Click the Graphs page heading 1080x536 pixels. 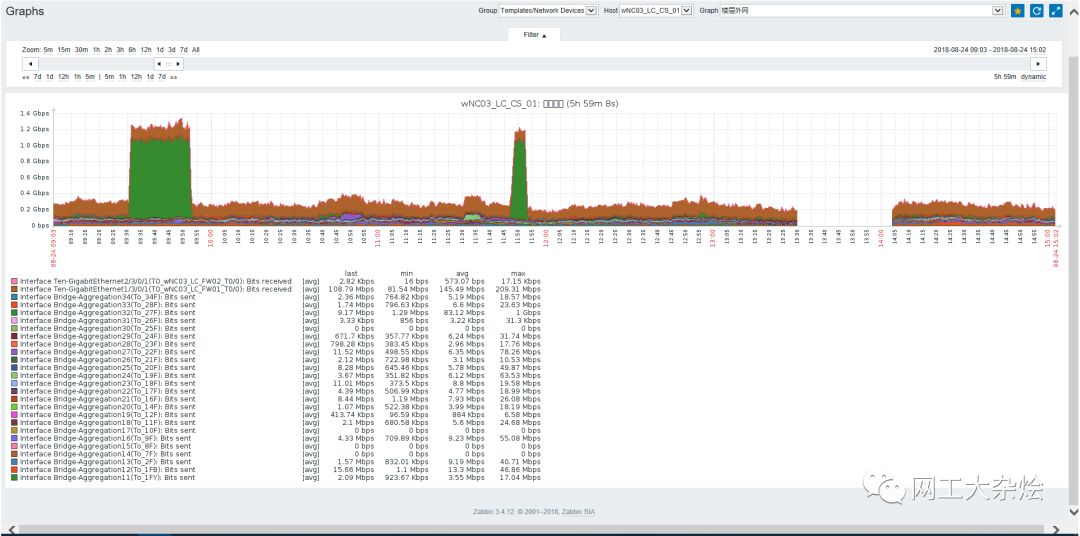pyautogui.click(x=25, y=11)
